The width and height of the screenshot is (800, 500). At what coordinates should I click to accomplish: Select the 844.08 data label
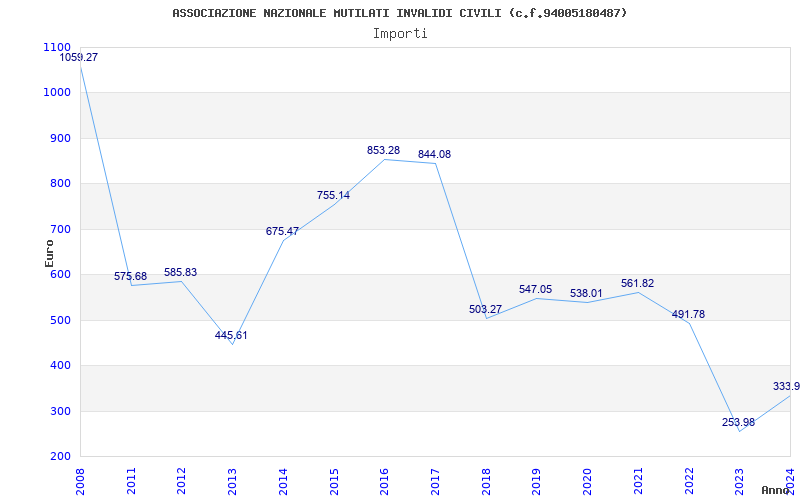pos(434,155)
